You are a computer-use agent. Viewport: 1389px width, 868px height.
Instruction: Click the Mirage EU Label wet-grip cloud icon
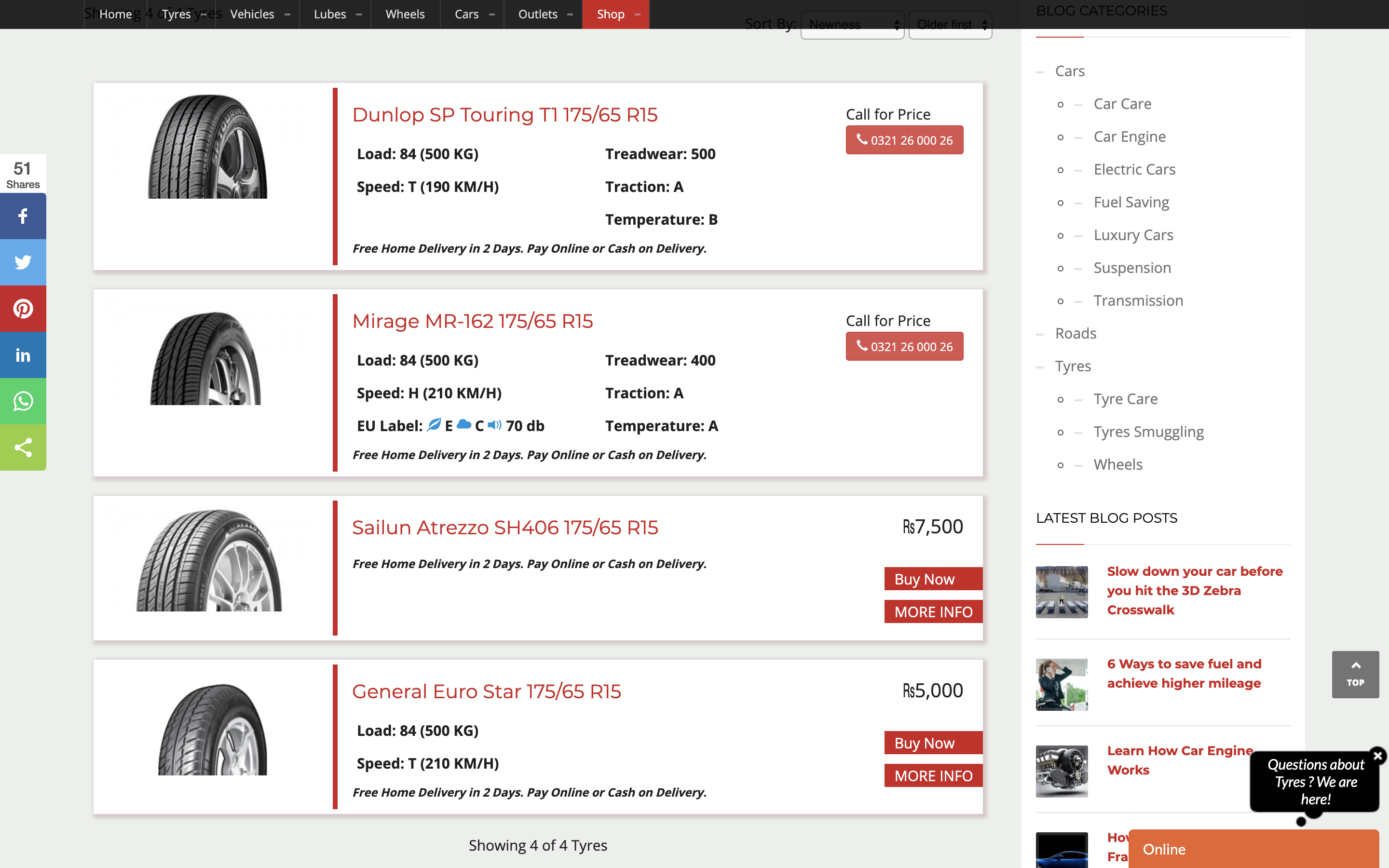[x=464, y=425]
